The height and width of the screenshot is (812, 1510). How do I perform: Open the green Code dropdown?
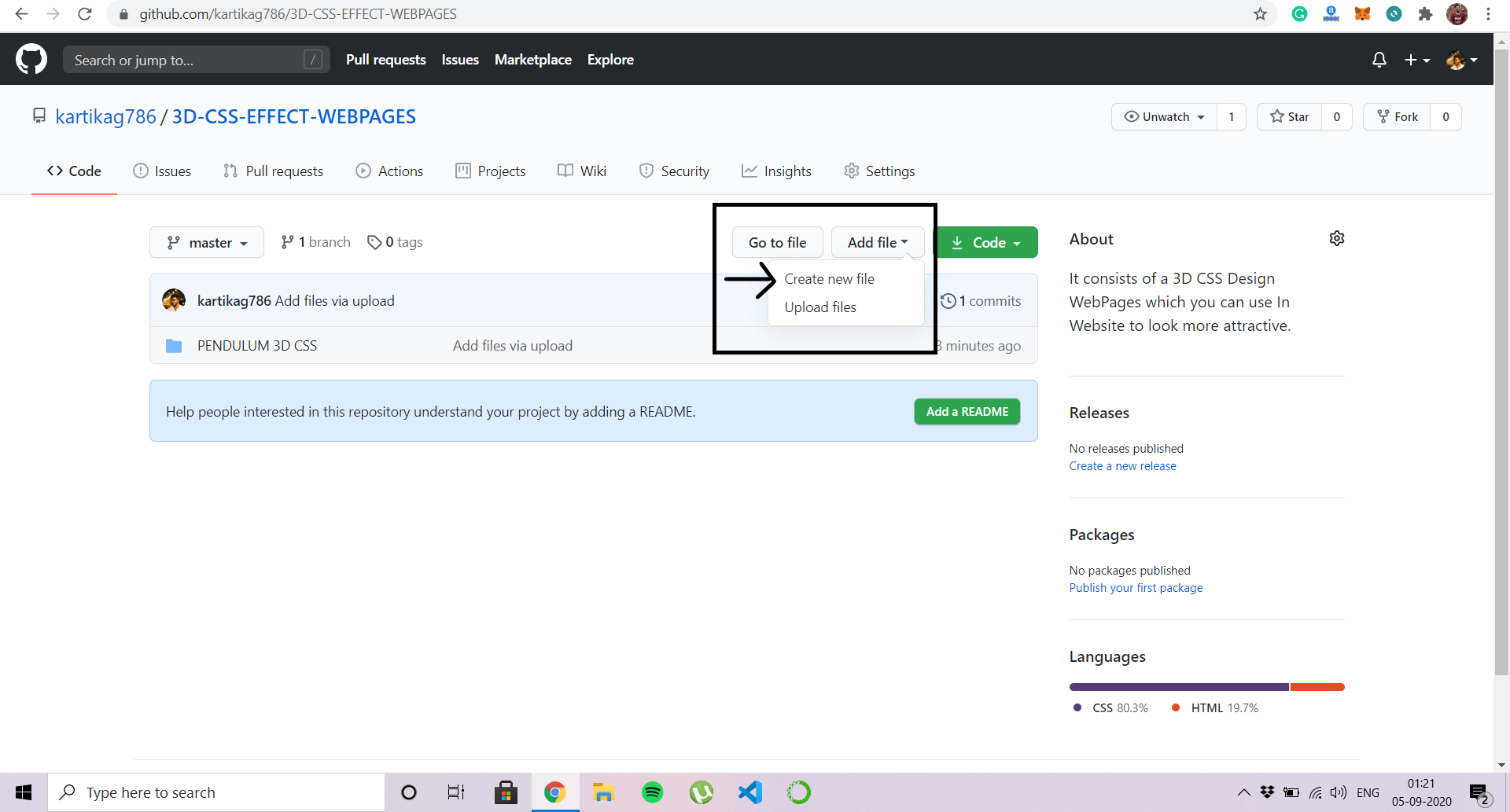(987, 242)
